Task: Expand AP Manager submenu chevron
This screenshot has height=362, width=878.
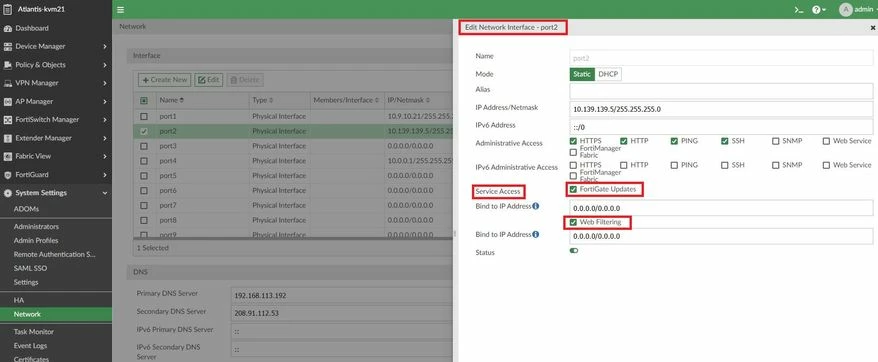Action: [x=105, y=101]
